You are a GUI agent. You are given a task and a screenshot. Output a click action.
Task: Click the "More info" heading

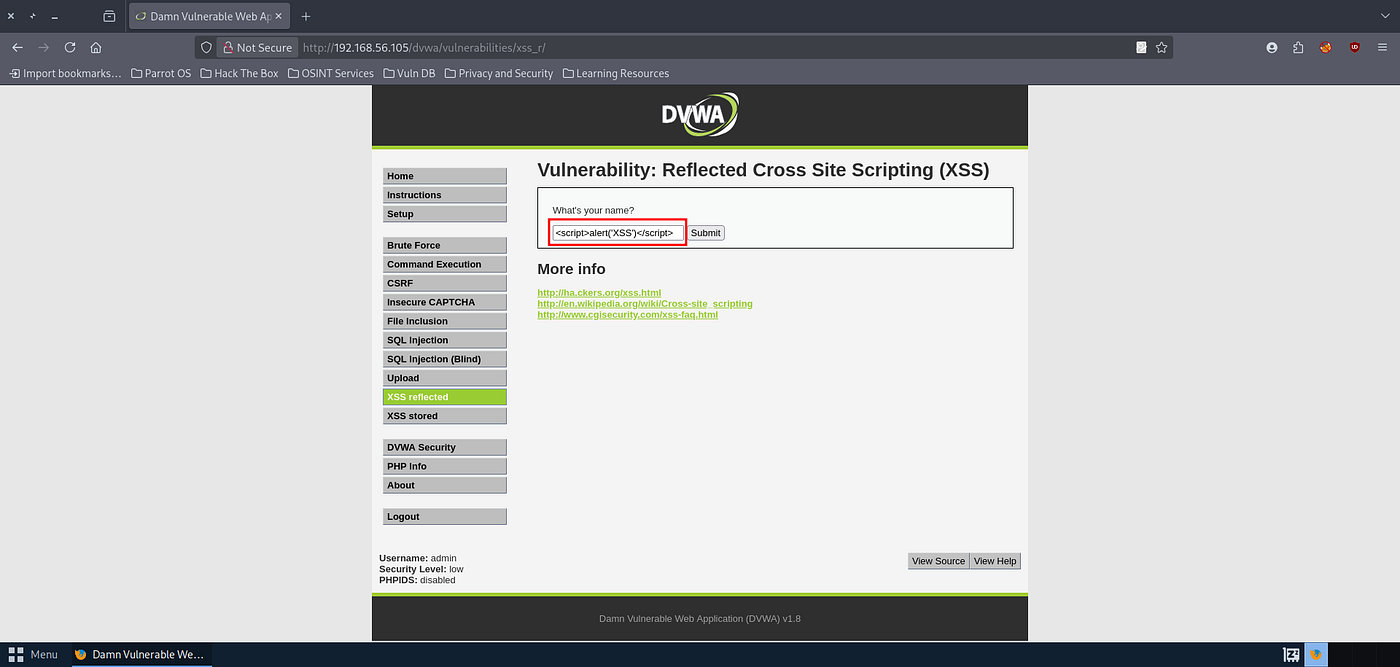(x=571, y=269)
